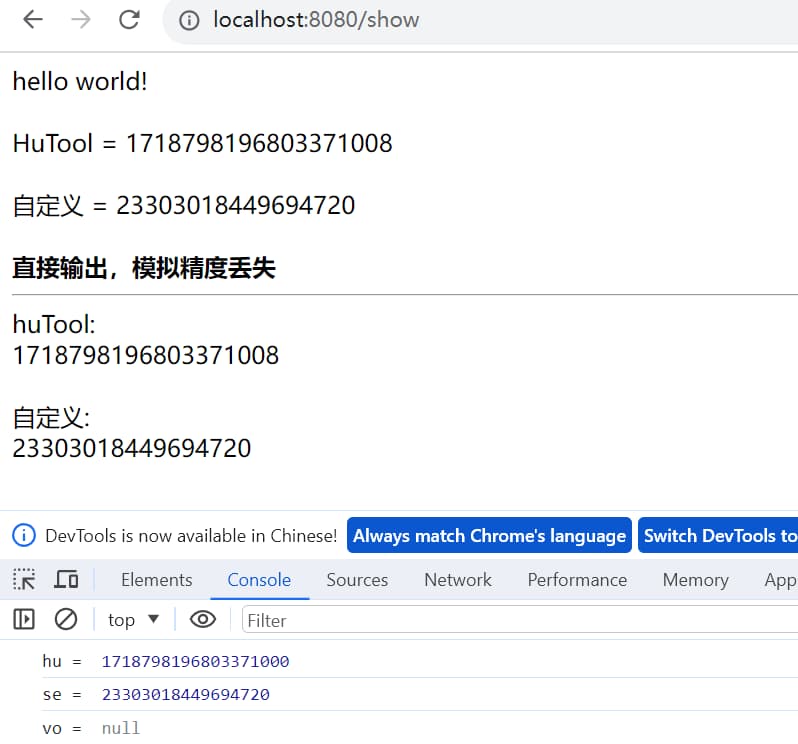This screenshot has height=744, width=798.
Task: Select the Memory tab
Action: 695,580
